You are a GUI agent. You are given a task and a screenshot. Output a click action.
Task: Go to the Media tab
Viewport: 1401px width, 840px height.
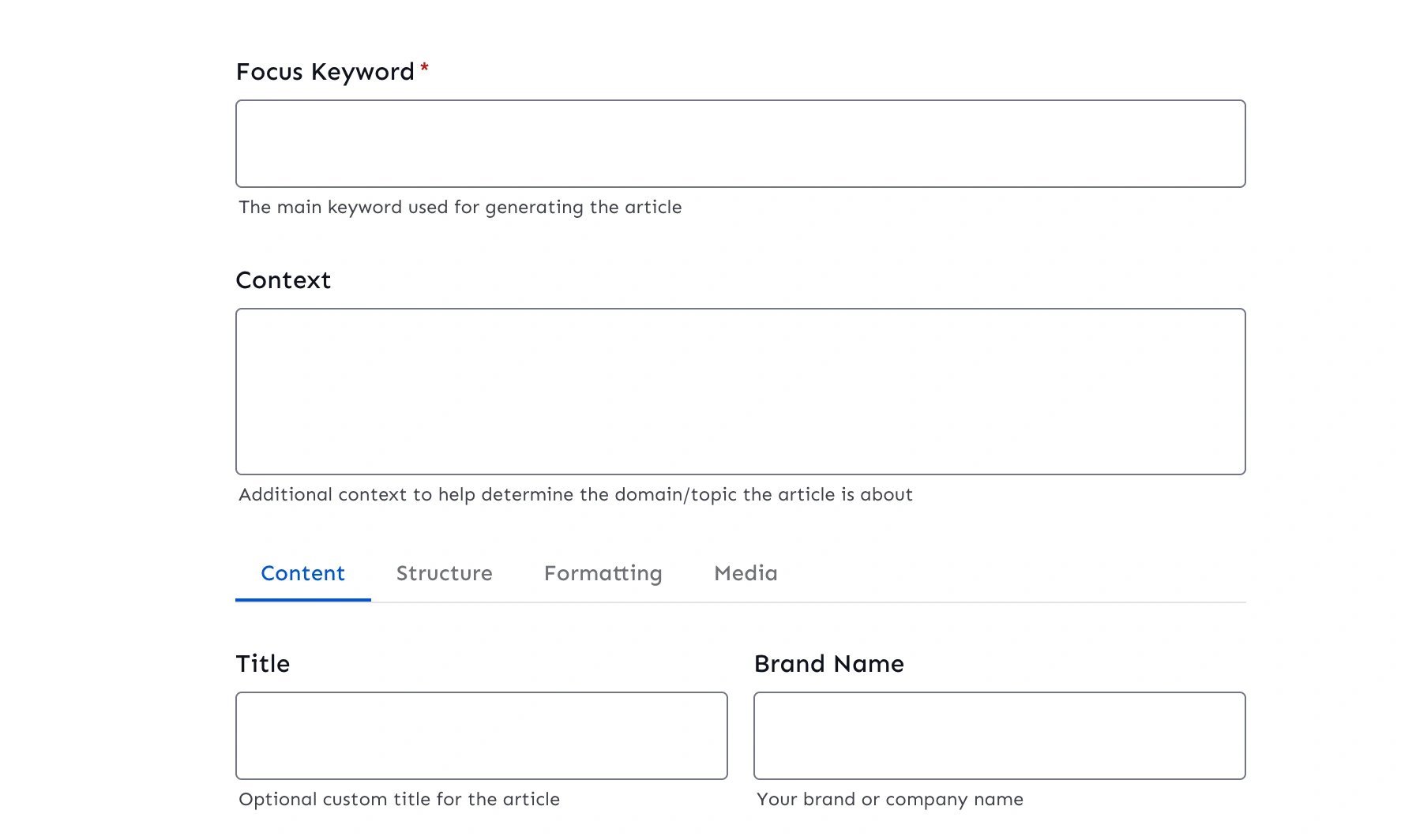point(746,573)
